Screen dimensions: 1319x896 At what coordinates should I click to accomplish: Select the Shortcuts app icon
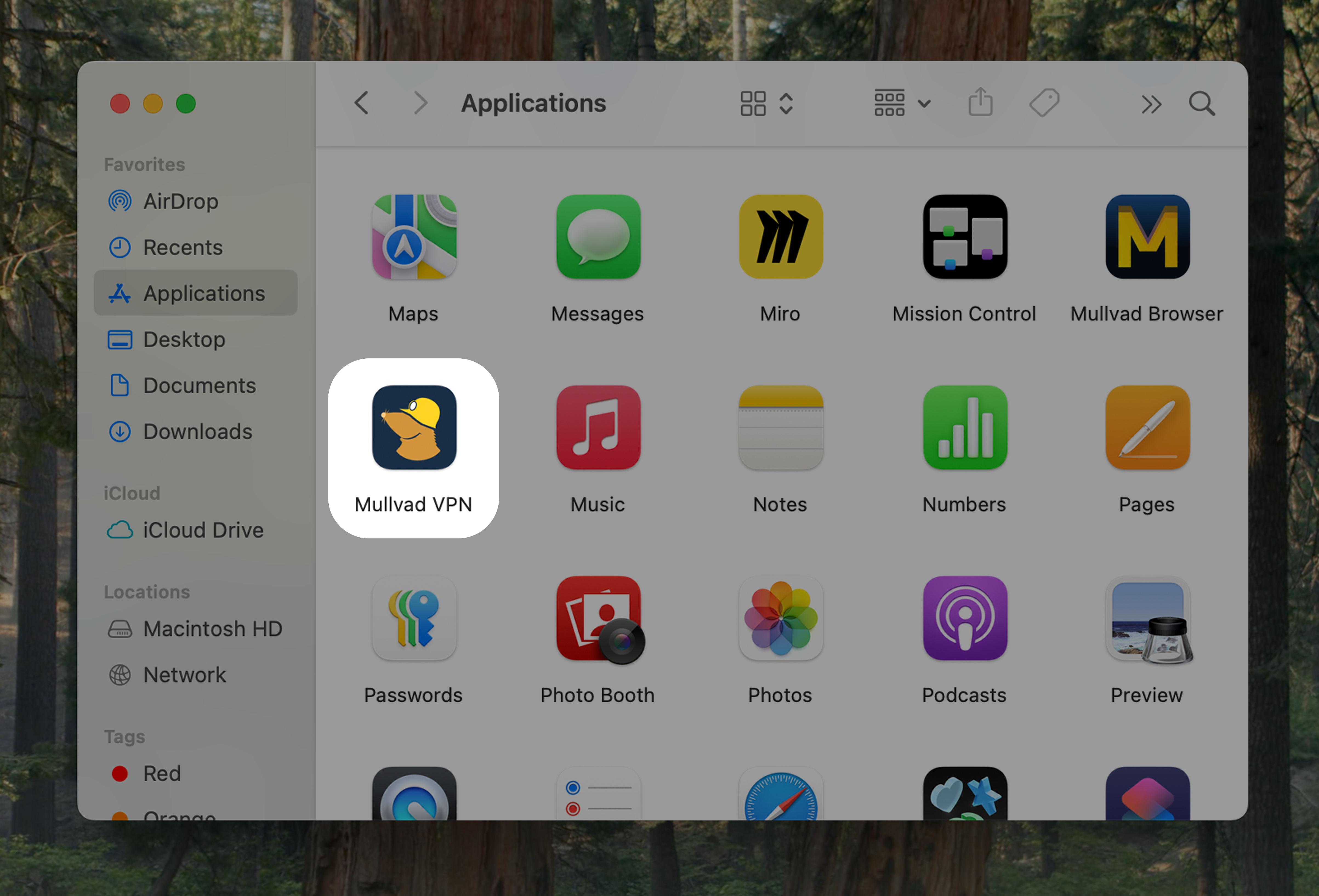(x=1147, y=793)
